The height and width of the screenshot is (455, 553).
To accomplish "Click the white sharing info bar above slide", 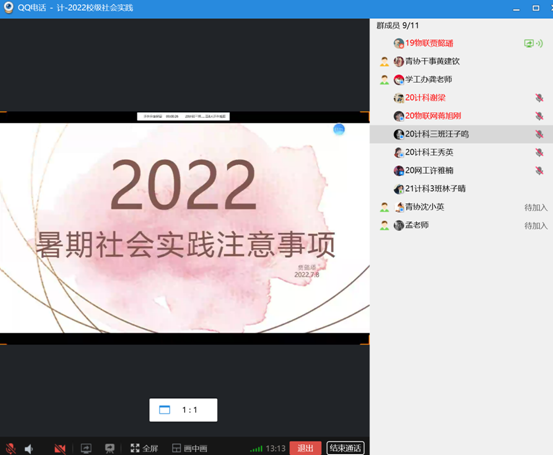I will [183, 116].
